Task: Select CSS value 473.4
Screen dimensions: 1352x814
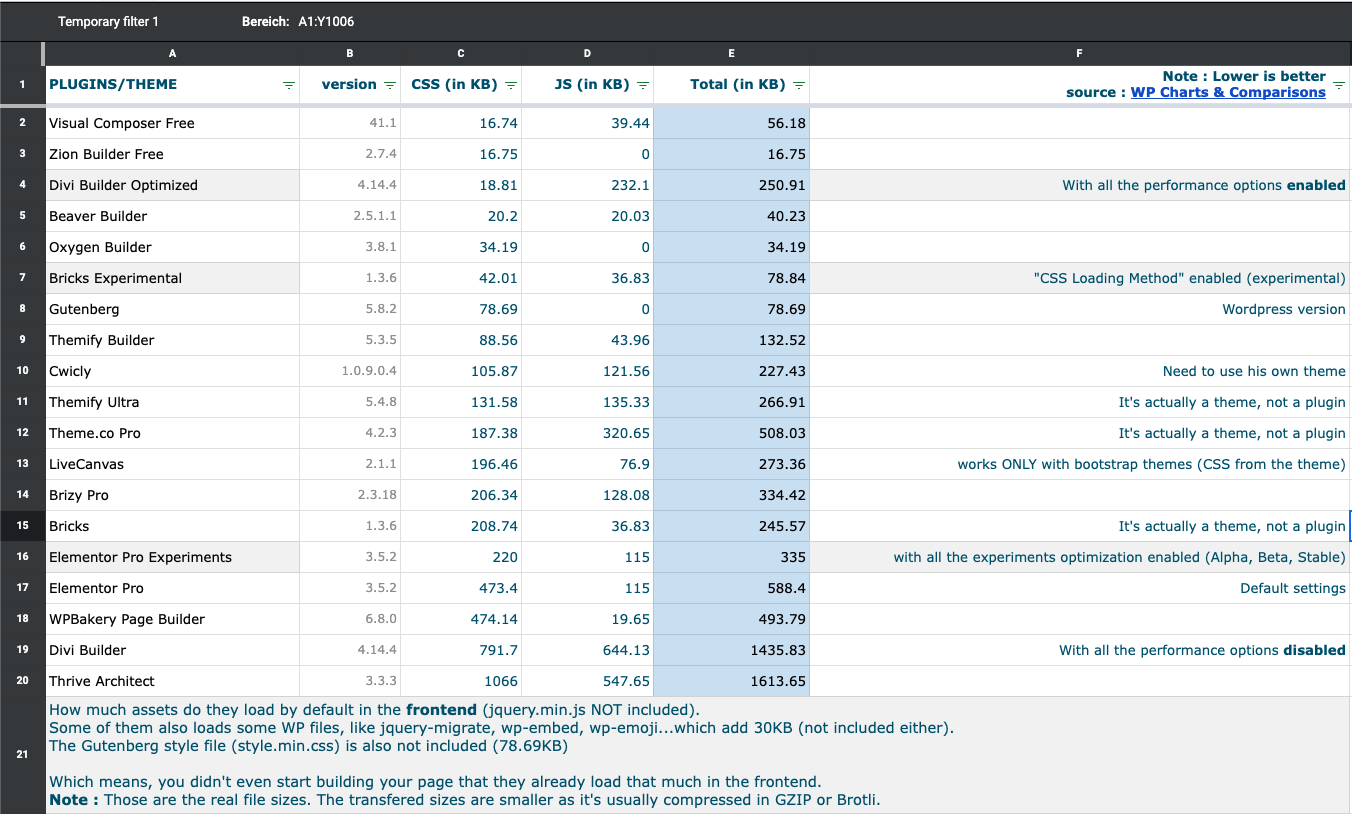Action: 460,588
